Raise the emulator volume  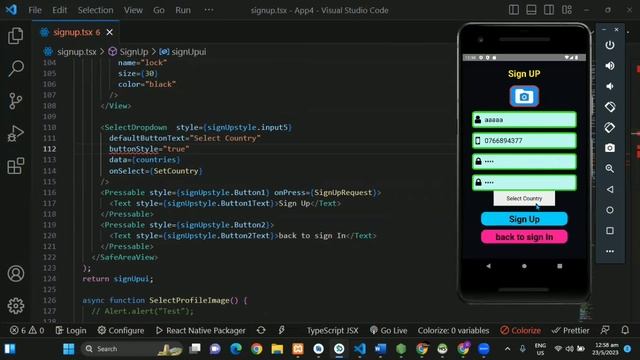pyautogui.click(x=610, y=66)
